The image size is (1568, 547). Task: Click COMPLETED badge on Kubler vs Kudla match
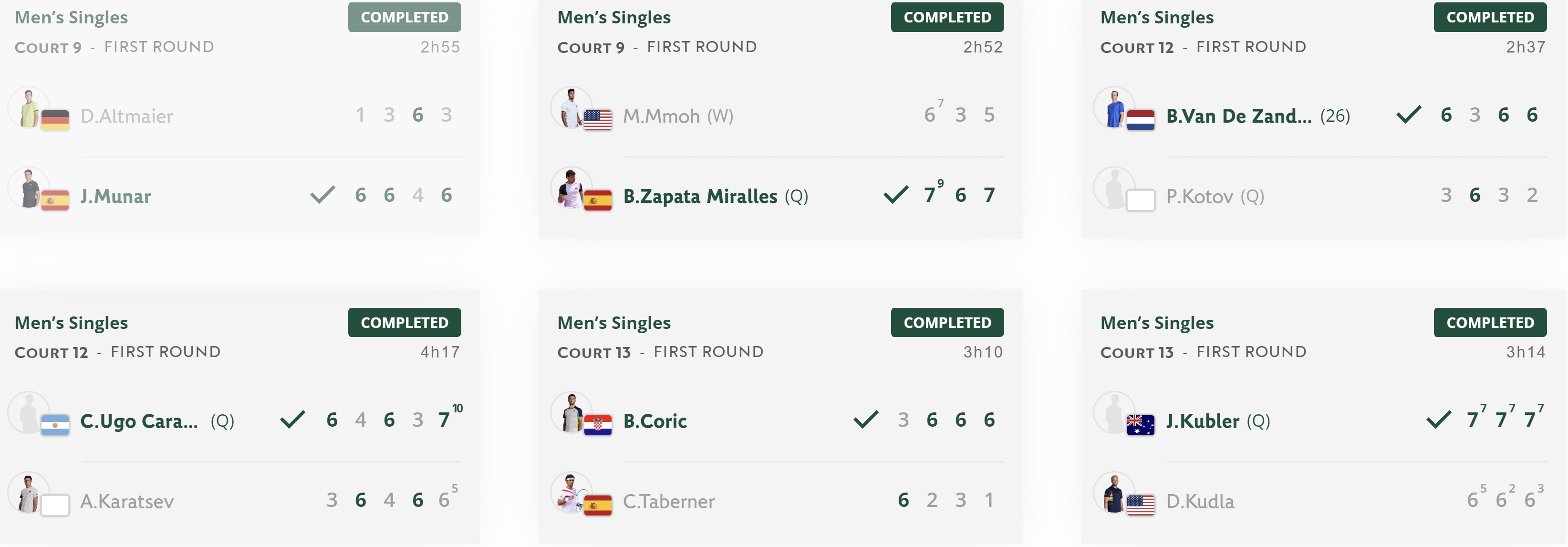pos(1490,322)
